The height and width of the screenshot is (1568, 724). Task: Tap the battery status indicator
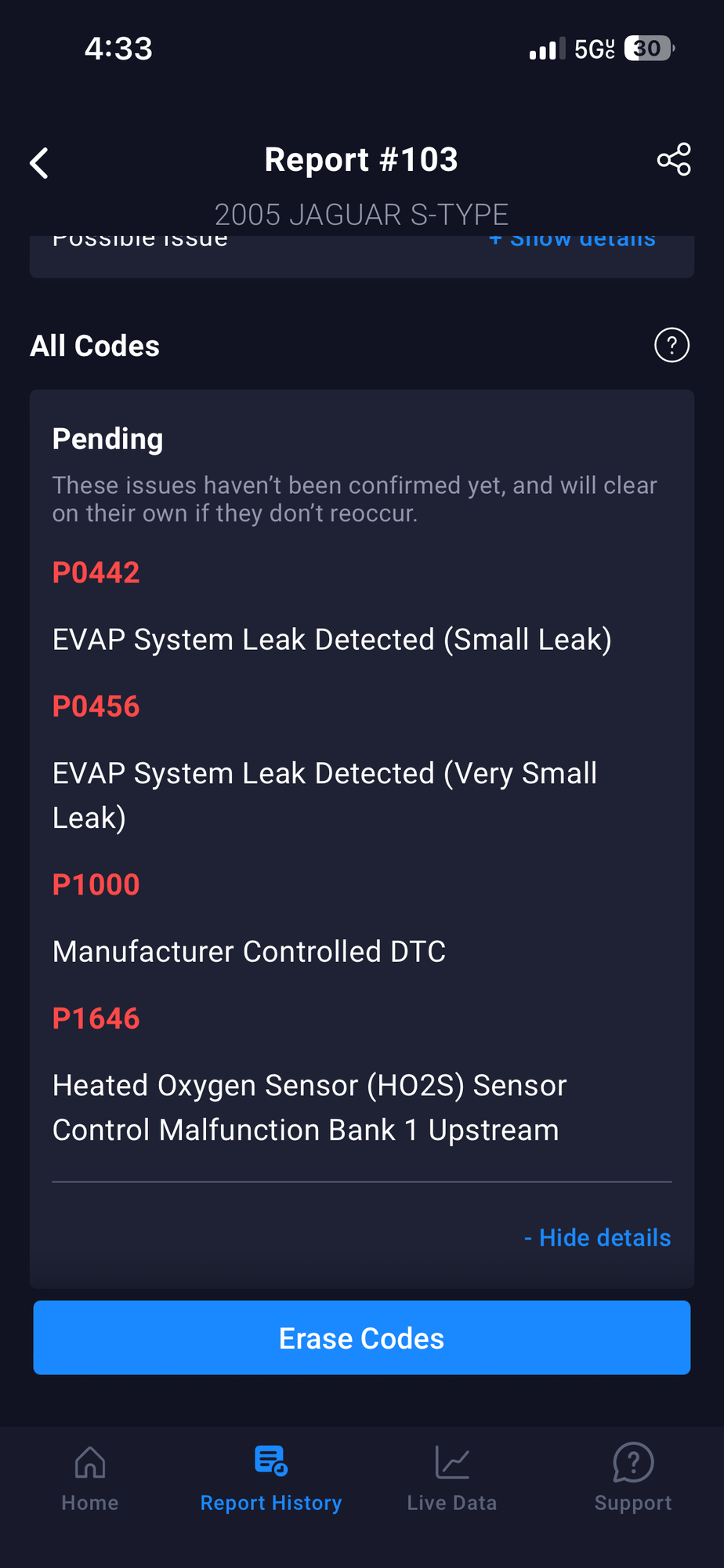[649, 49]
